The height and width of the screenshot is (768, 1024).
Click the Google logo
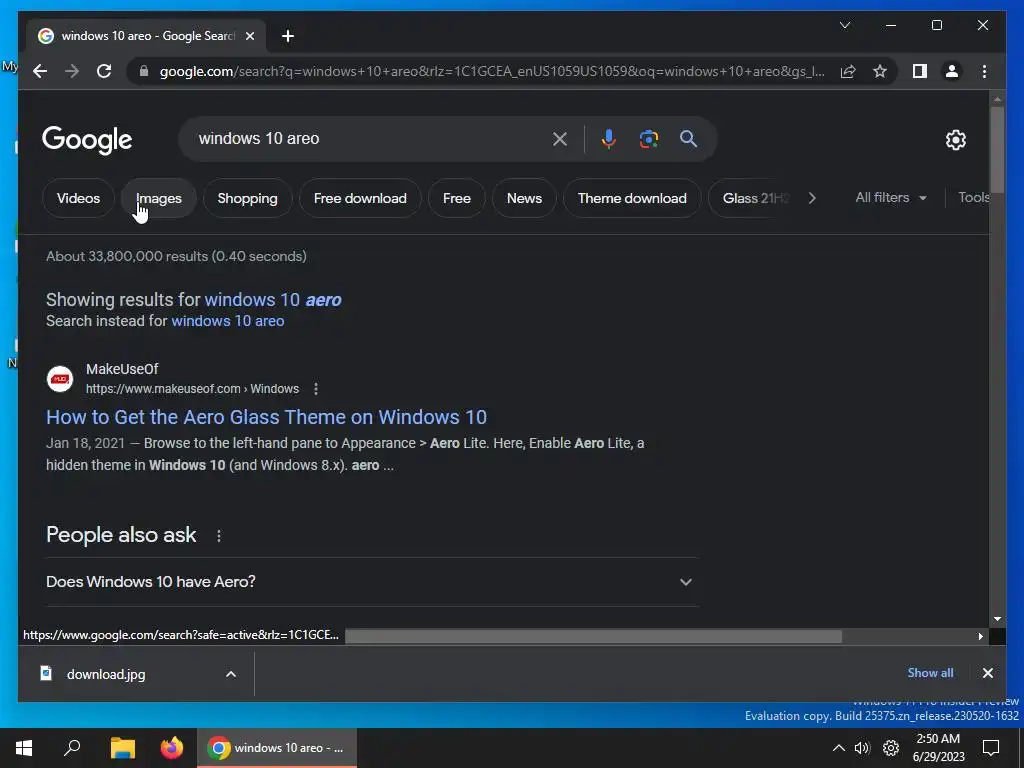[87, 140]
